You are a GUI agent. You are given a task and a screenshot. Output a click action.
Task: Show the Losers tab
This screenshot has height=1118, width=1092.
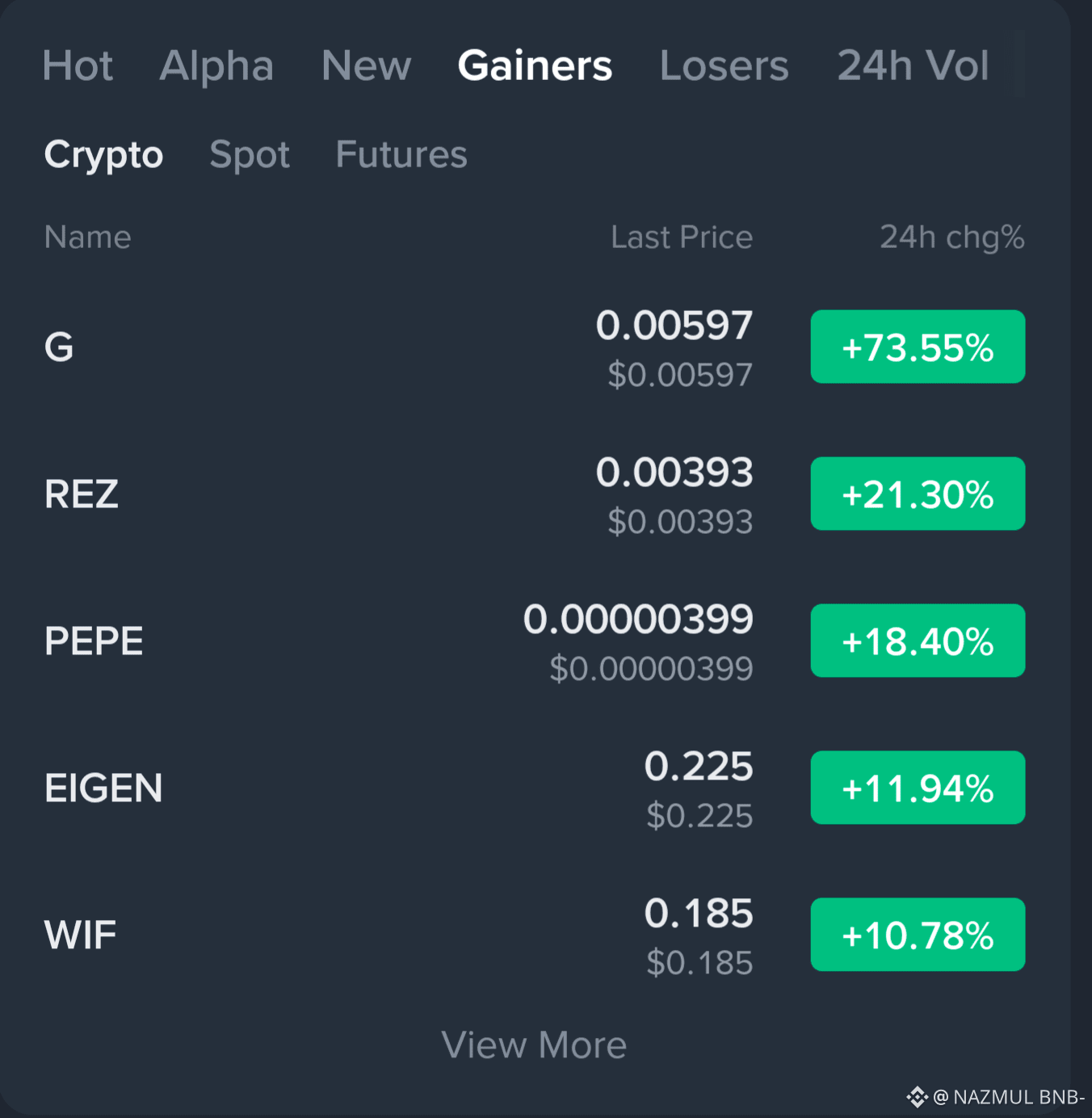(724, 65)
